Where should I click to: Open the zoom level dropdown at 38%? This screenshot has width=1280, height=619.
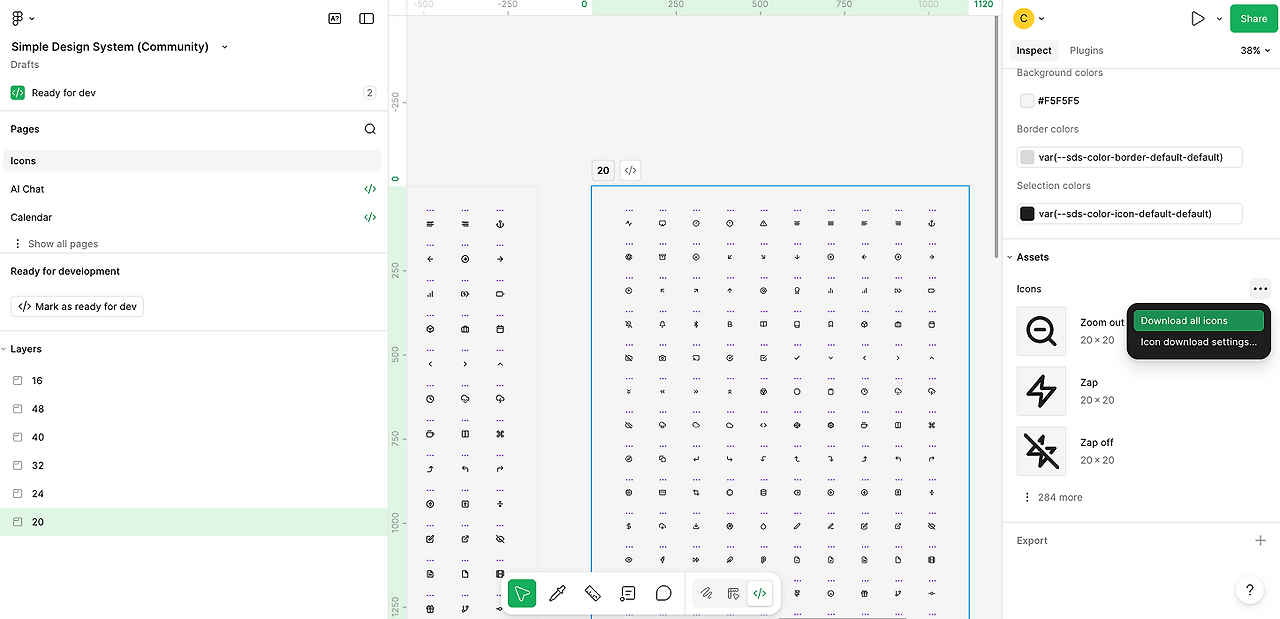tap(1253, 50)
